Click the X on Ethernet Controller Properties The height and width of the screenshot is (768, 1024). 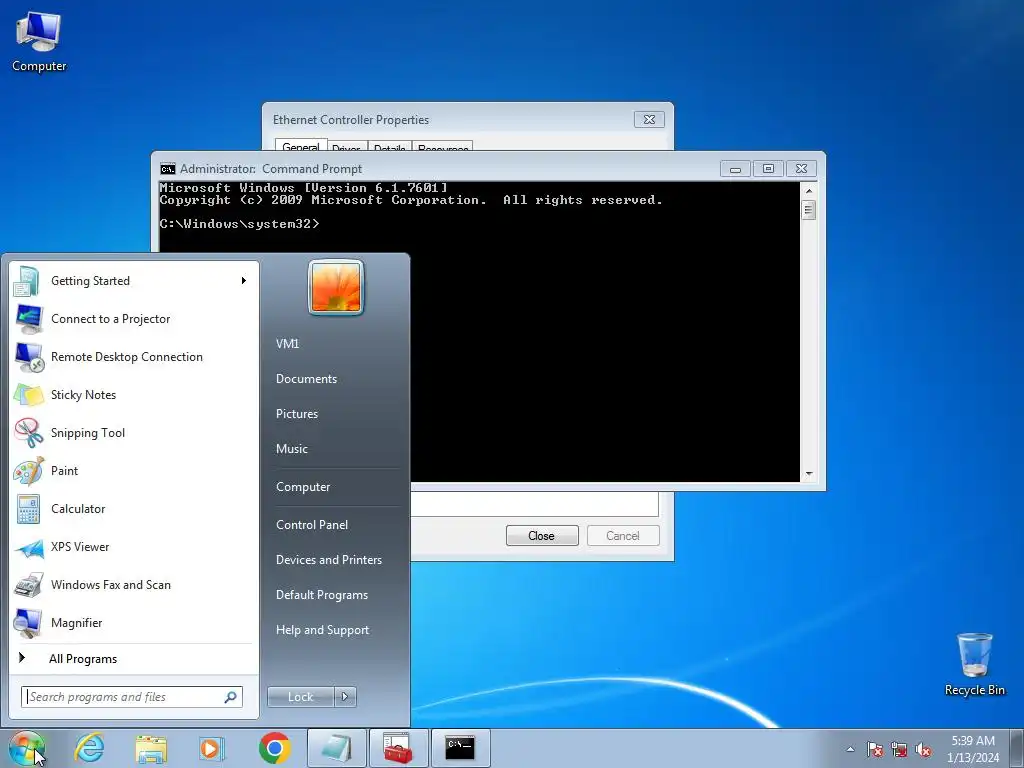[649, 120]
